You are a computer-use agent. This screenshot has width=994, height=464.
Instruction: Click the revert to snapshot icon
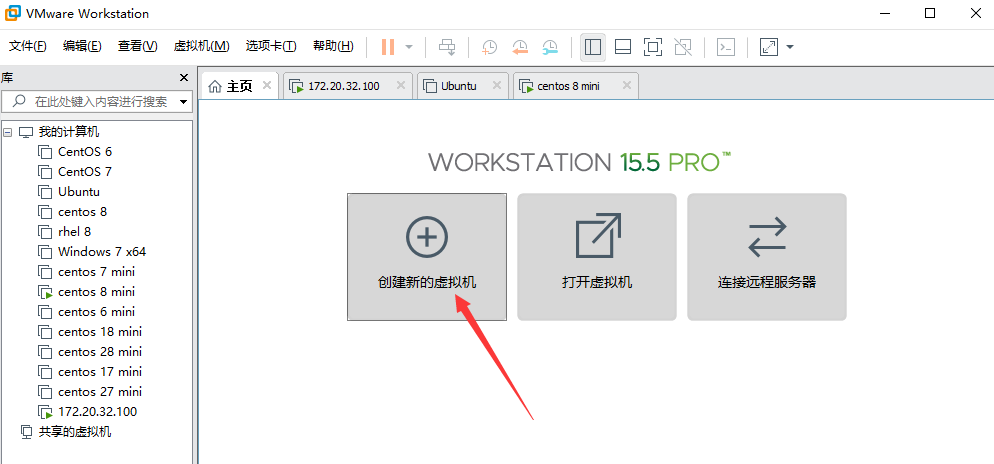520,47
